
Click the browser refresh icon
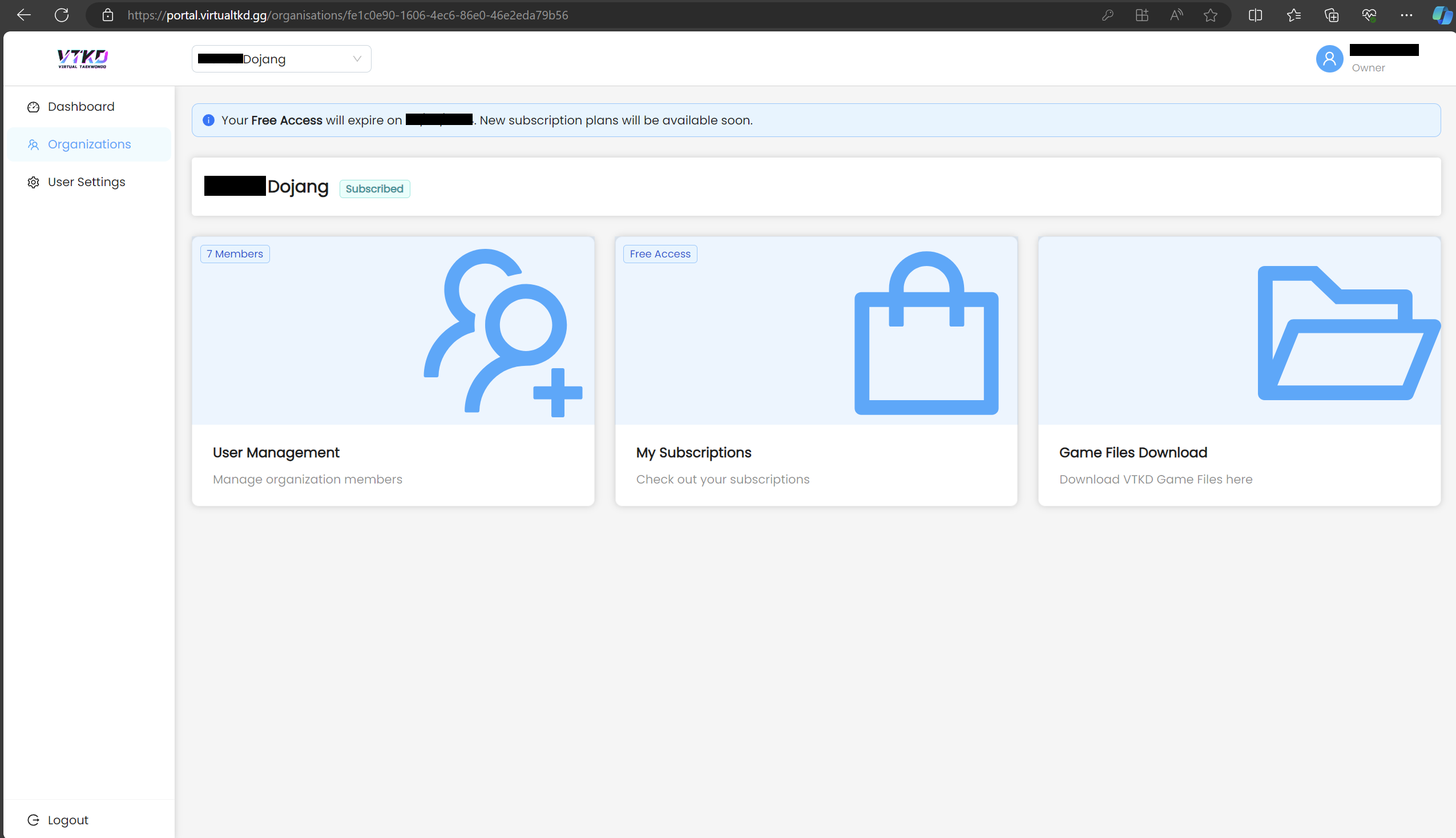[x=62, y=15]
